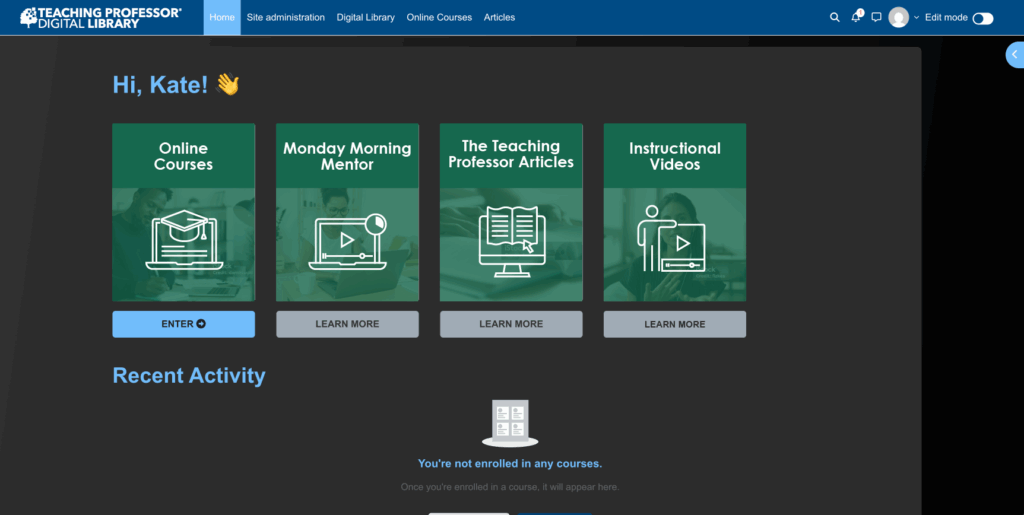Click the Monday Morning Mentor video image
Screen dimensions: 1024x515
pos(347,244)
